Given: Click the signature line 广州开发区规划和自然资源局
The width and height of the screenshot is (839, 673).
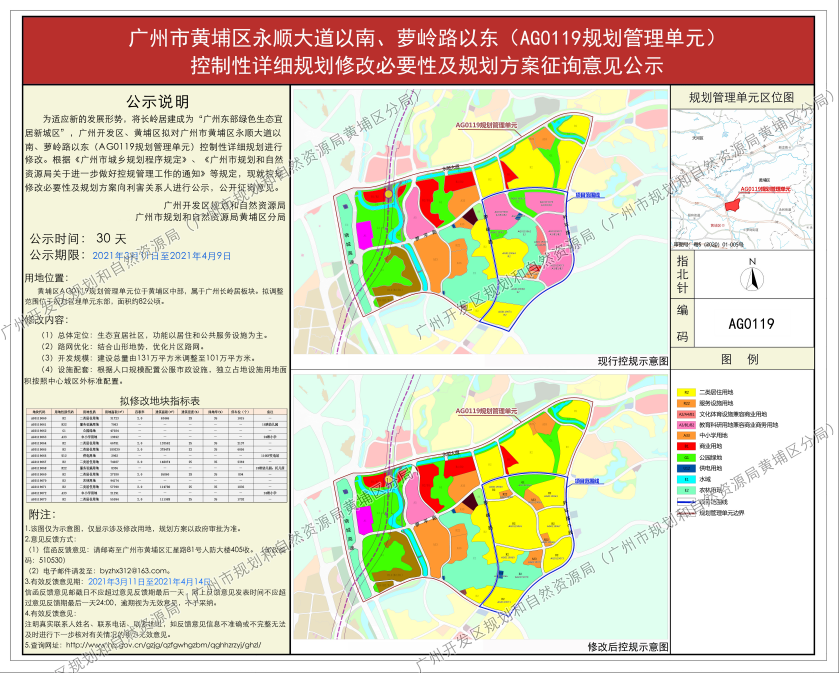Looking at the screenshot, I should [x=224, y=205].
